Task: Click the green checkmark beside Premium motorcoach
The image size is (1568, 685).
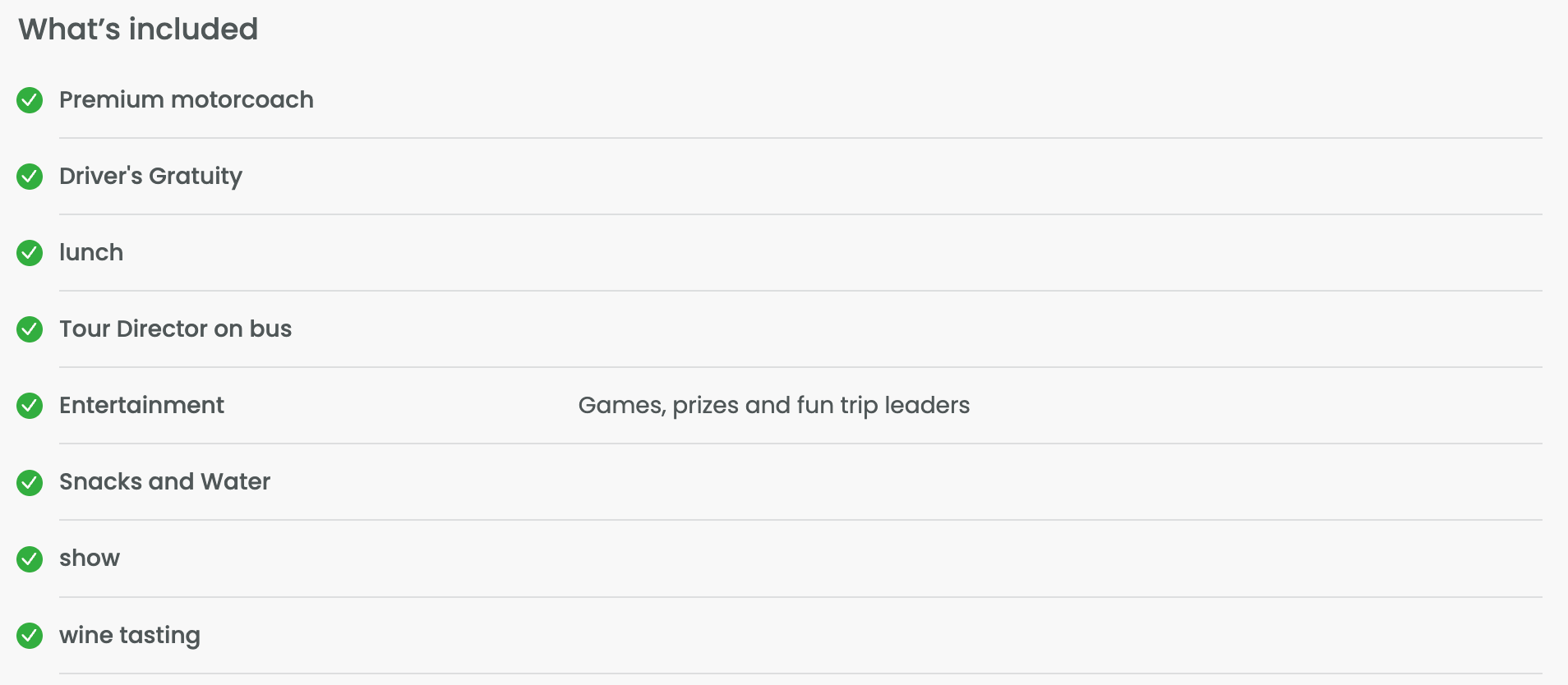Action: (x=30, y=100)
